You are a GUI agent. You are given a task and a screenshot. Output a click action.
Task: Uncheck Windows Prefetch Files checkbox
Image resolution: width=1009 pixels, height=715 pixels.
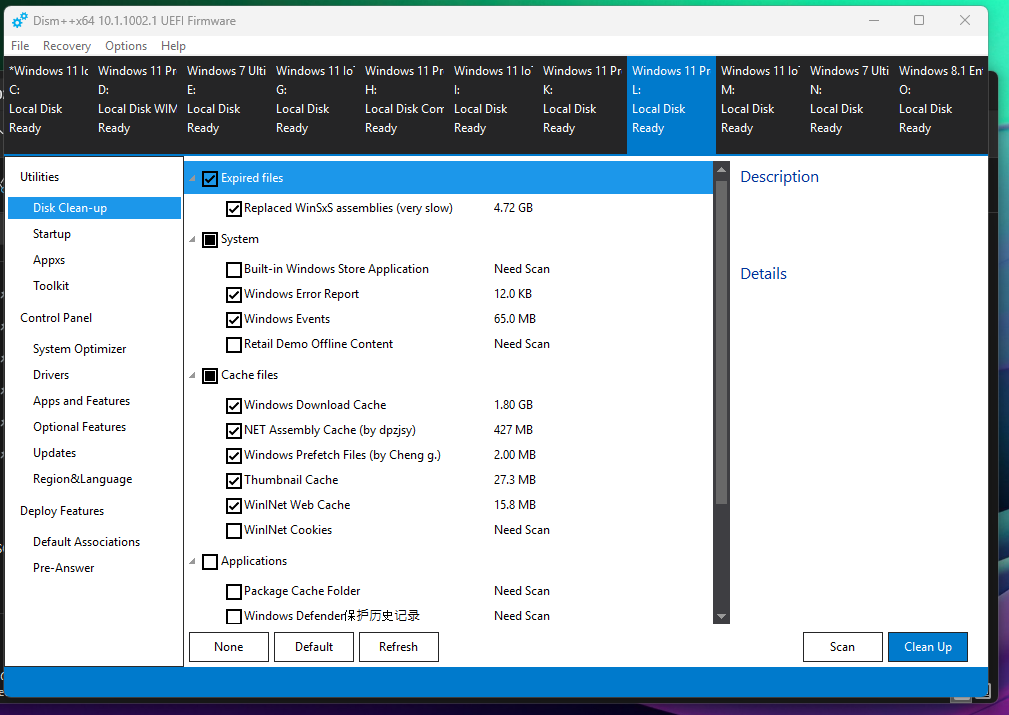coord(234,456)
